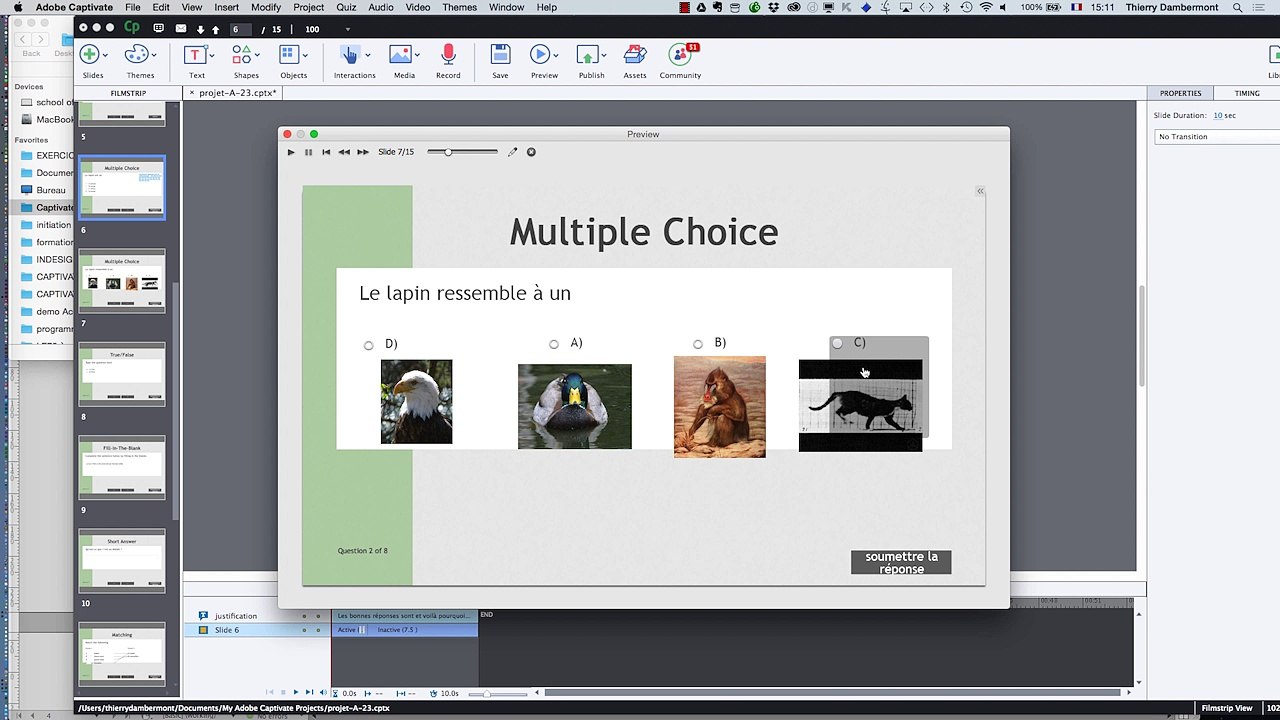This screenshot has width=1280, height=720.
Task: Click the next slide down arrow
Action: pos(201,29)
